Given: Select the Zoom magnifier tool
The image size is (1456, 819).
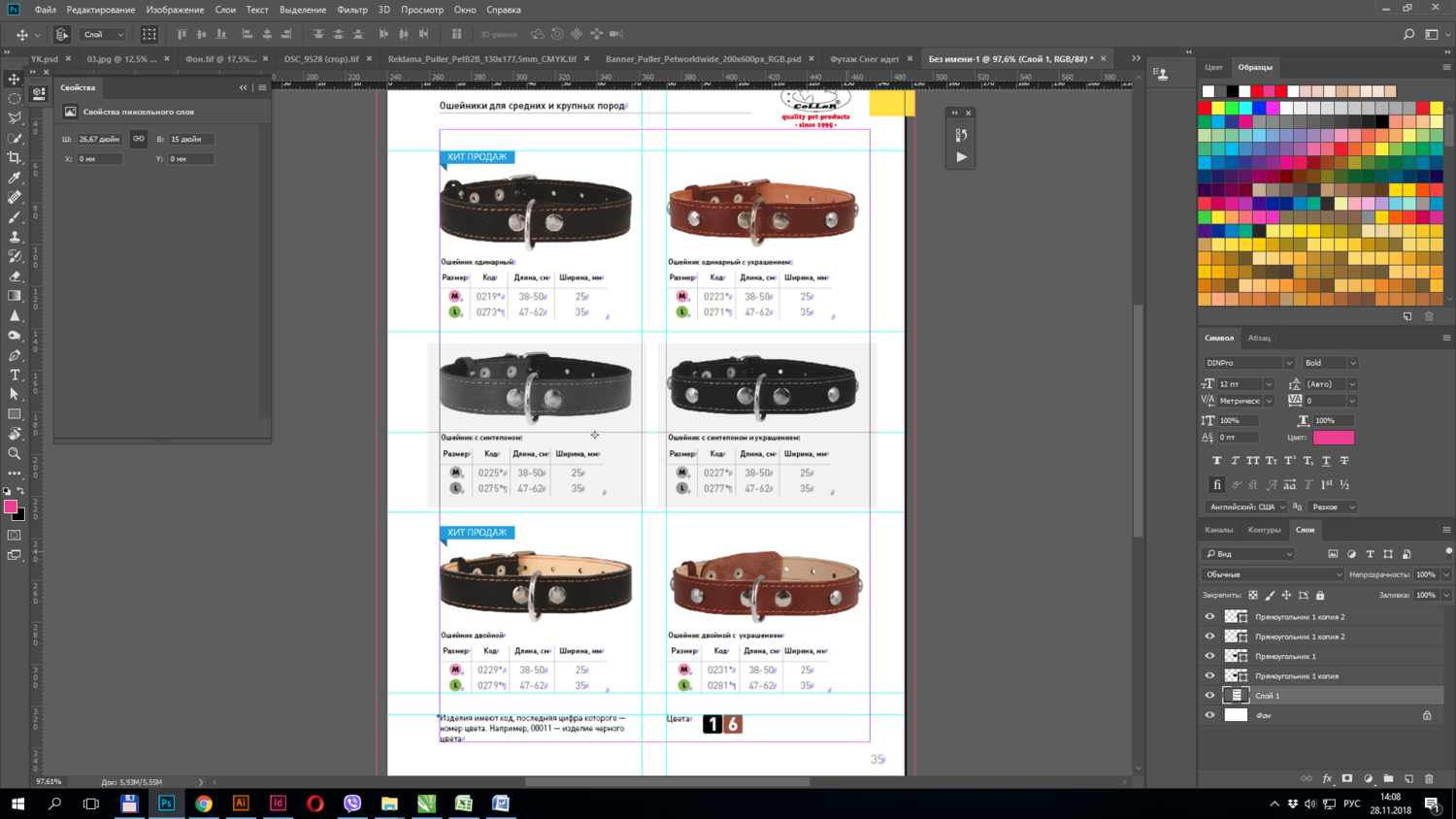Looking at the screenshot, I should pyautogui.click(x=15, y=453).
